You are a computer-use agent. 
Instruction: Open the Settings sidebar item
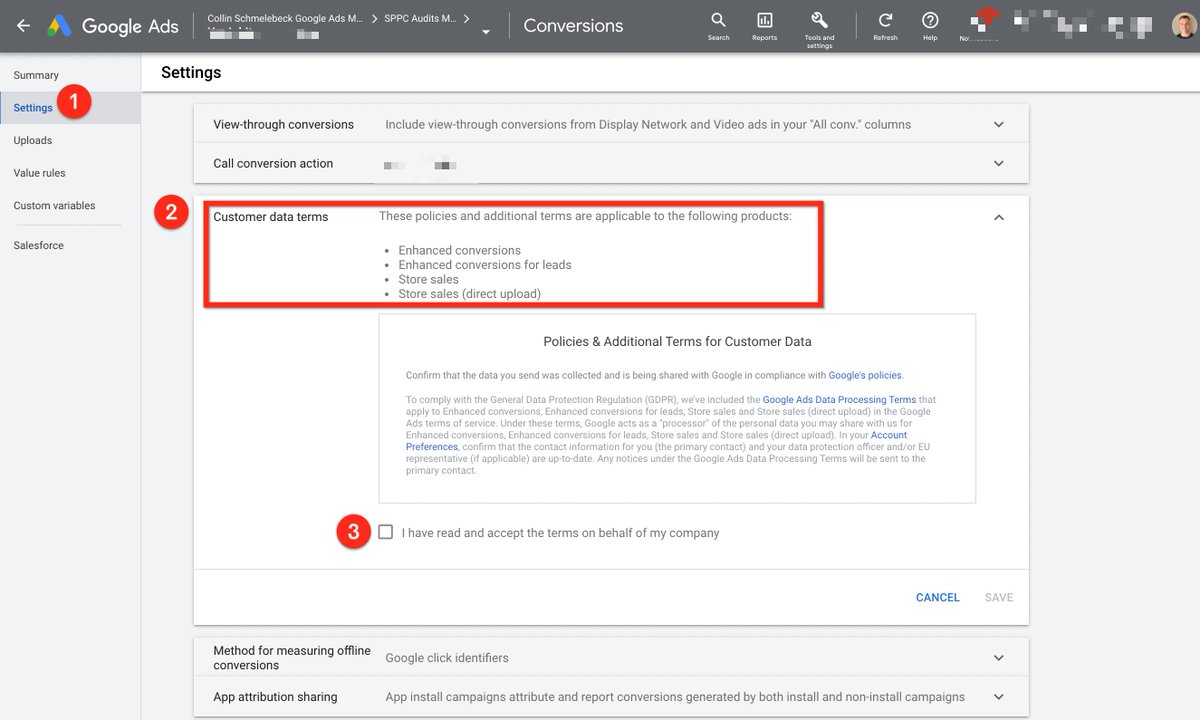(33, 108)
